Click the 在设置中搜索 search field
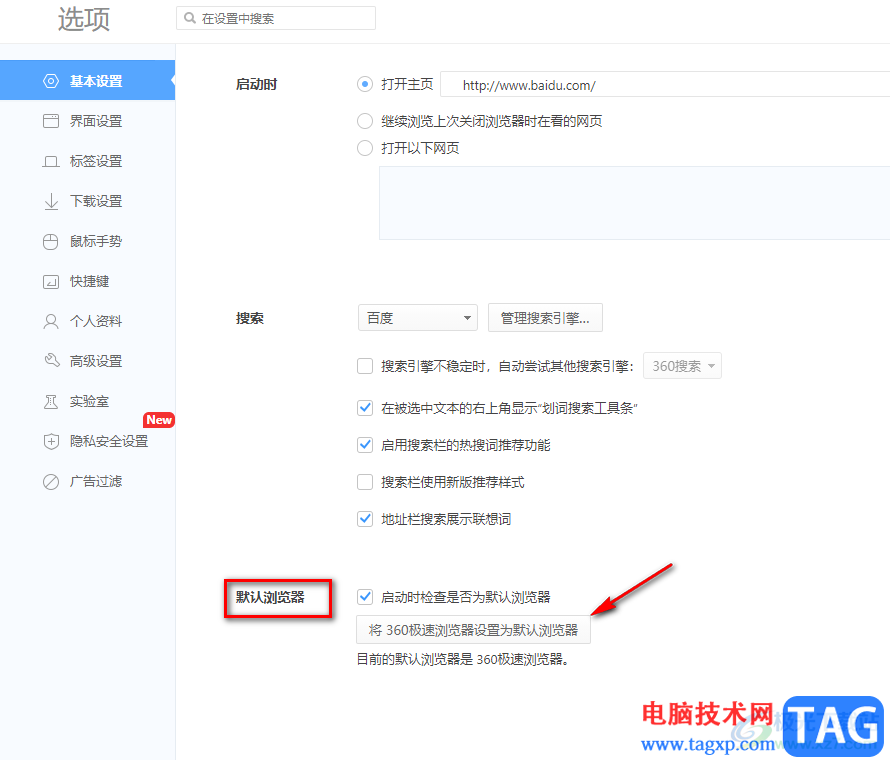The width and height of the screenshot is (890, 760). click(276, 18)
